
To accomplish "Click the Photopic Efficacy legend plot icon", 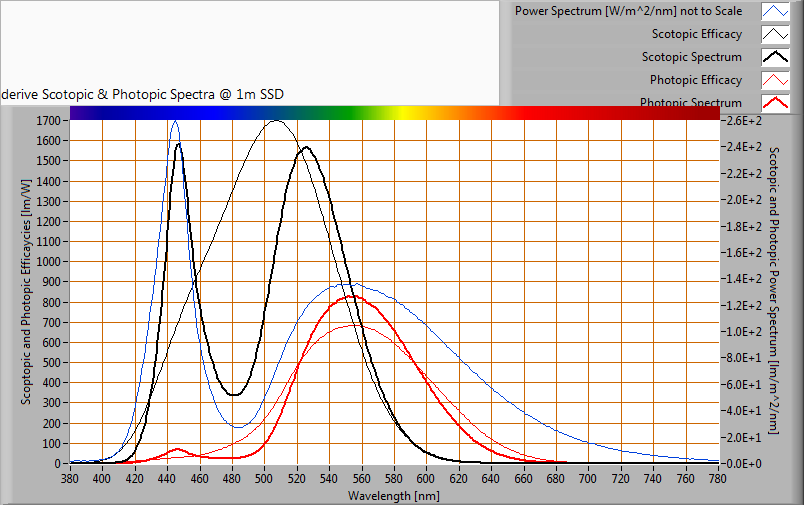I will pos(776,80).
